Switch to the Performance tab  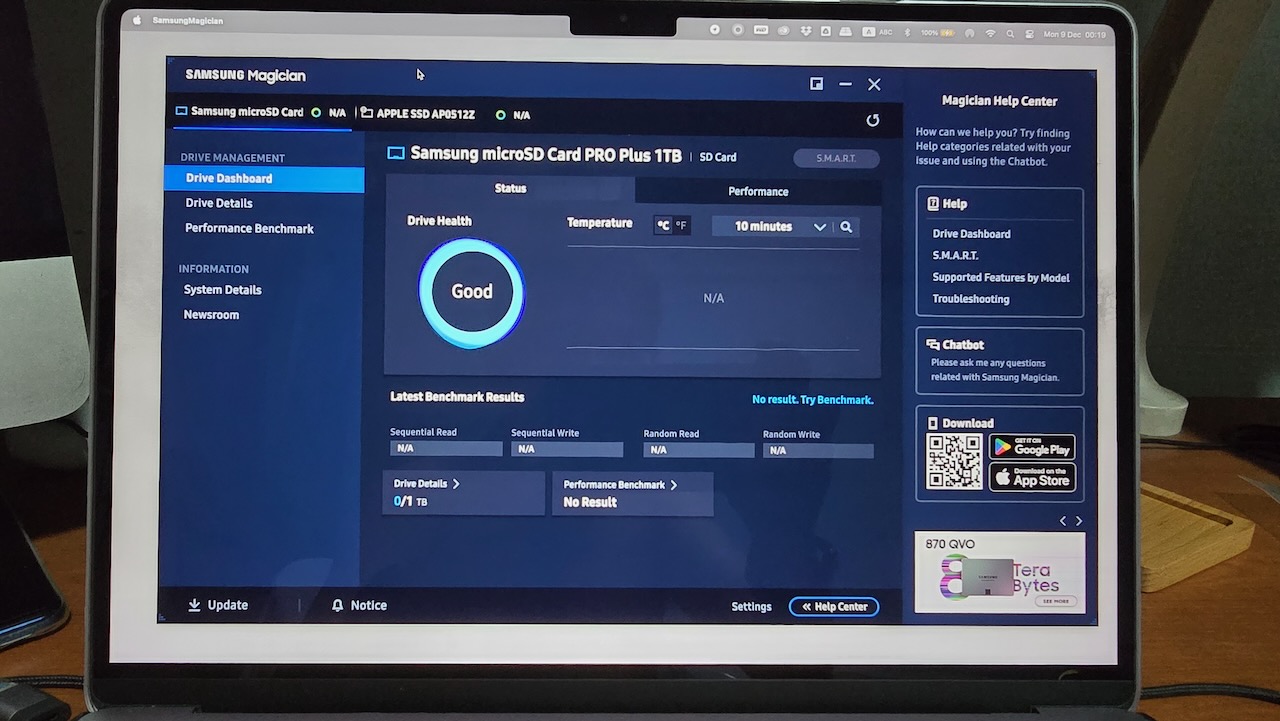pyautogui.click(x=757, y=191)
